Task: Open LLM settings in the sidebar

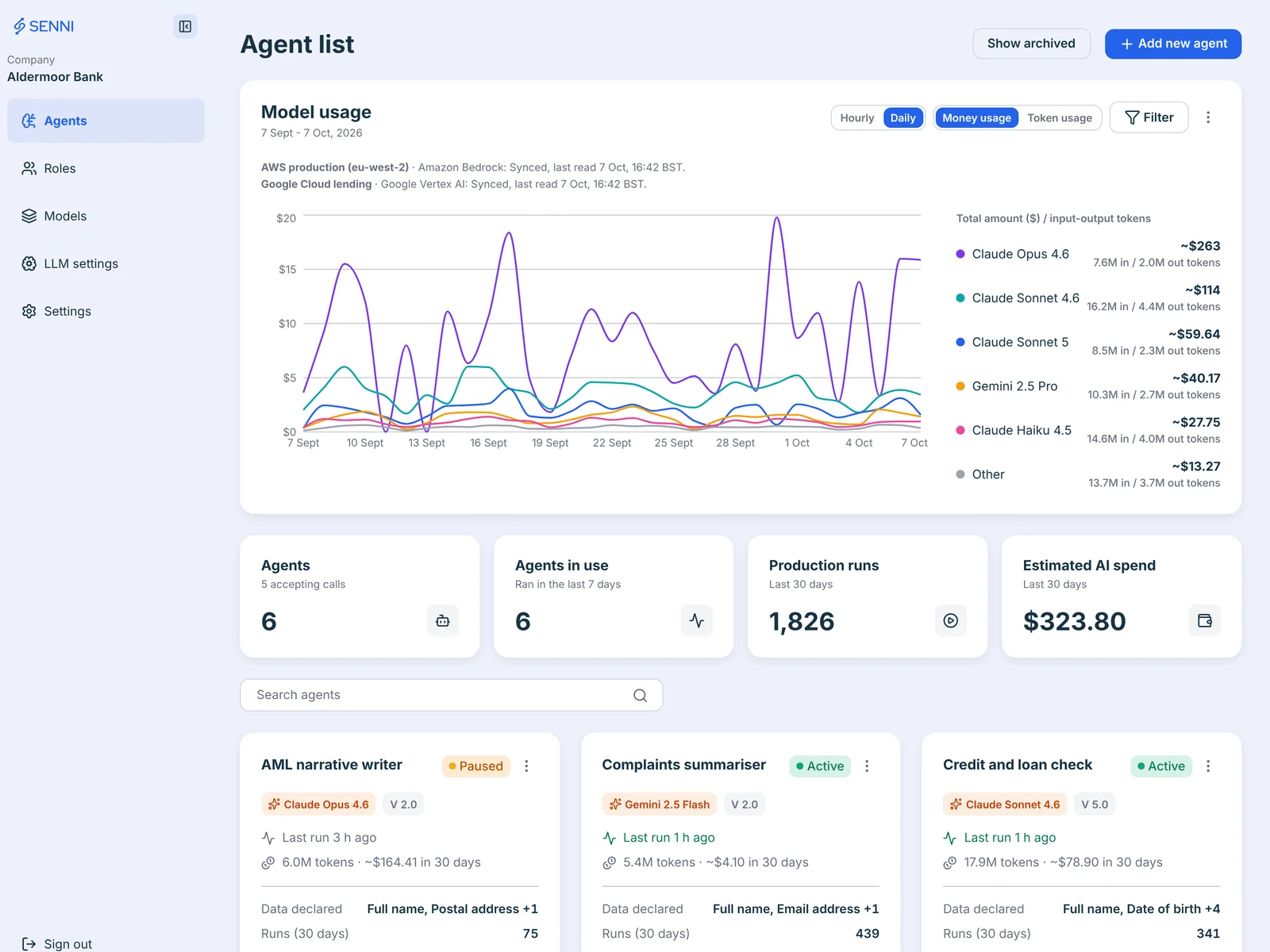Action: pyautogui.click(x=106, y=263)
